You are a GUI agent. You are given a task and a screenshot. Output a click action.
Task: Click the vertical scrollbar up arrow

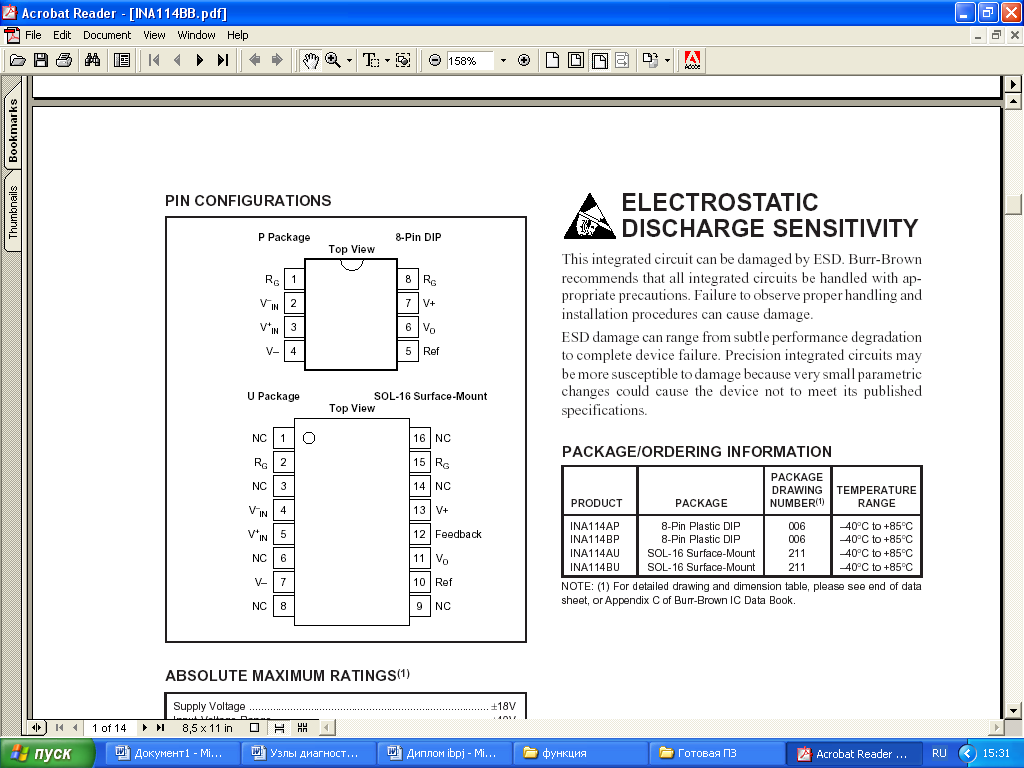(1013, 101)
